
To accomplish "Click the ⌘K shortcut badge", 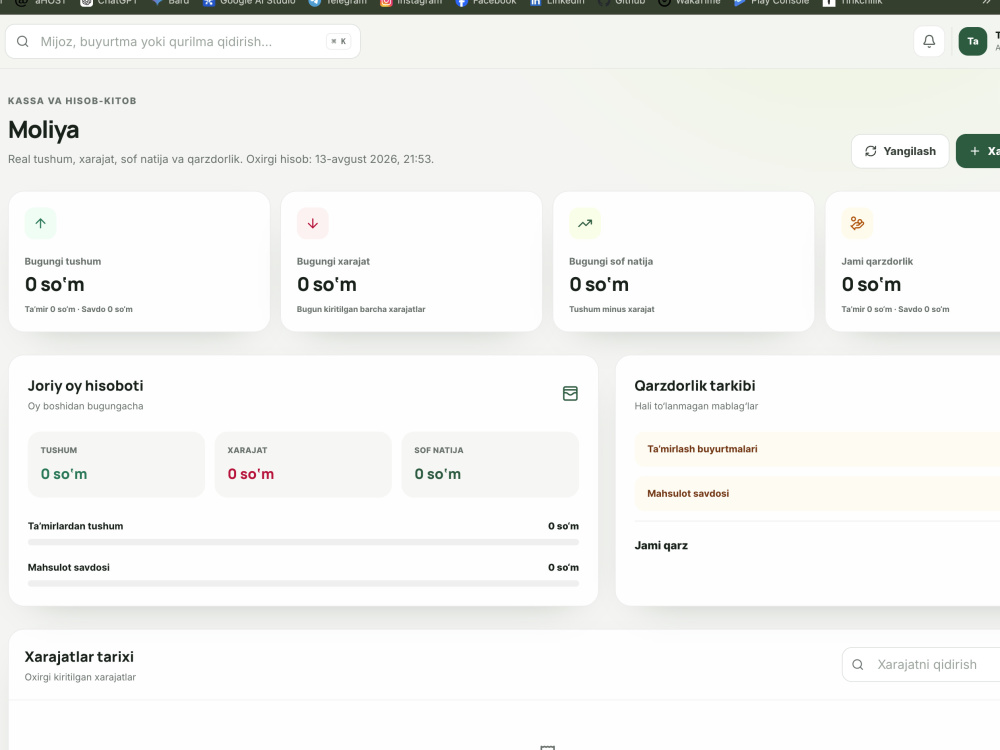I will (x=339, y=41).
